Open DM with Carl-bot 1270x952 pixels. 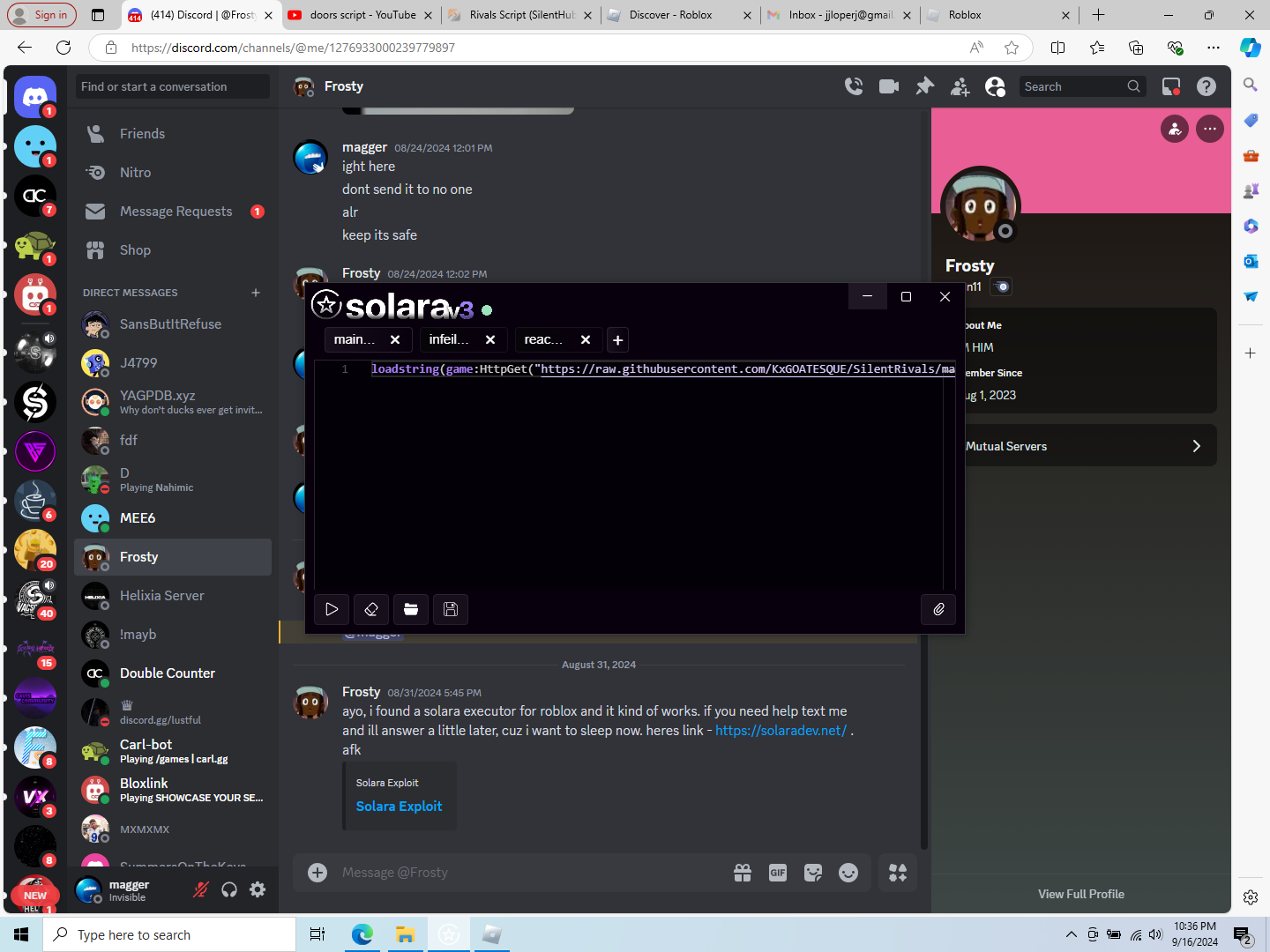coord(173,751)
